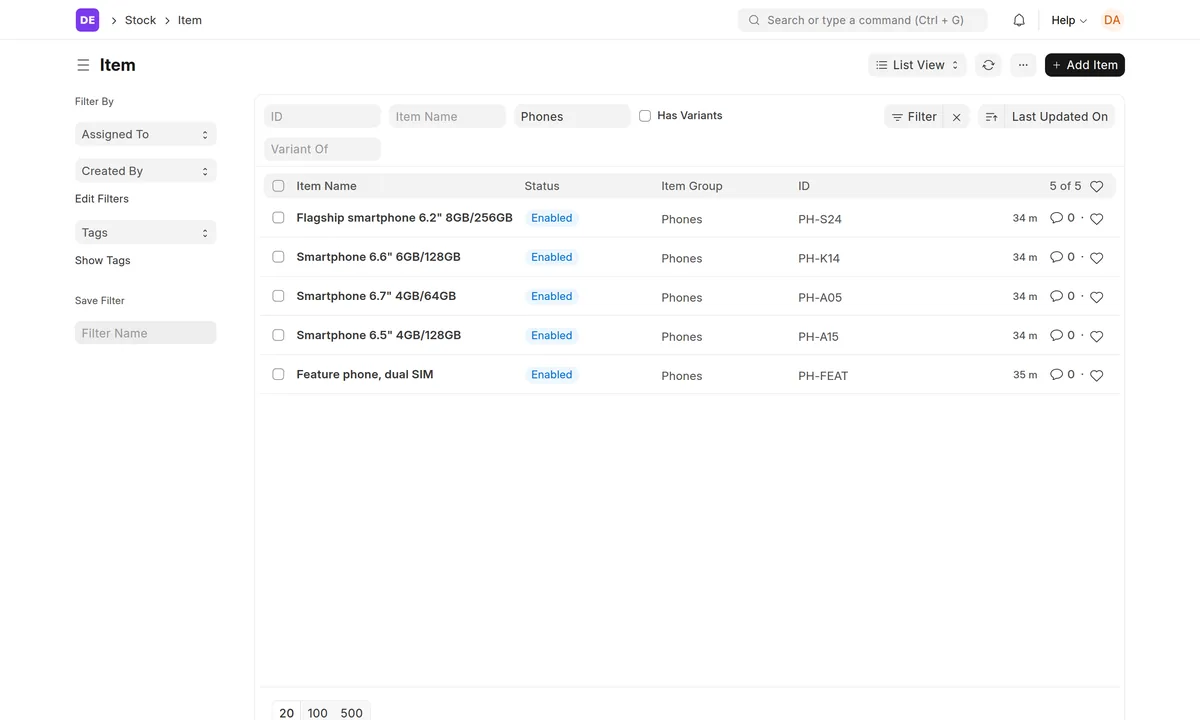Tick checkbox for Smartphone 6.7" 4GB/64GB
Image resolution: width=1200 pixels, height=720 pixels.
[x=278, y=296]
